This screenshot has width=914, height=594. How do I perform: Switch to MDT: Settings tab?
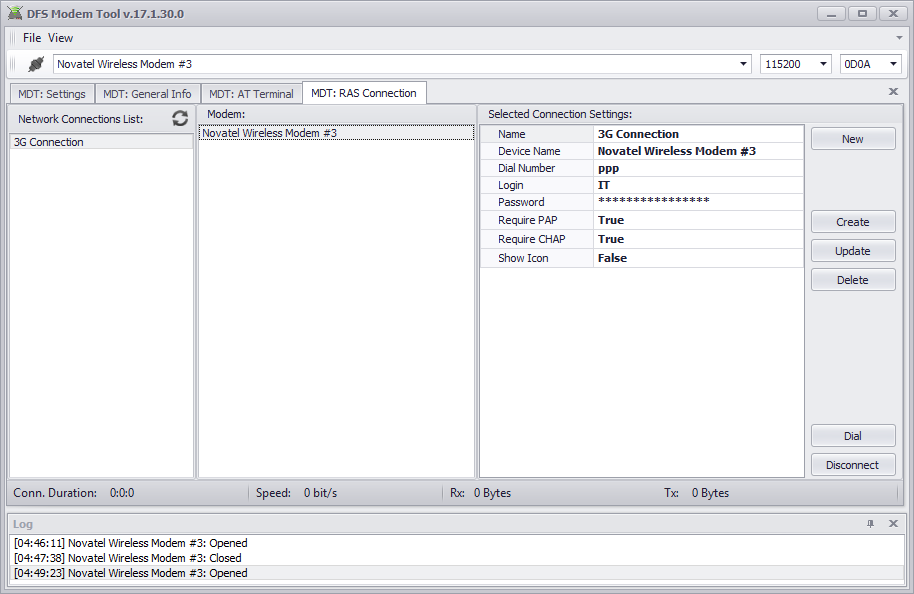click(52, 94)
